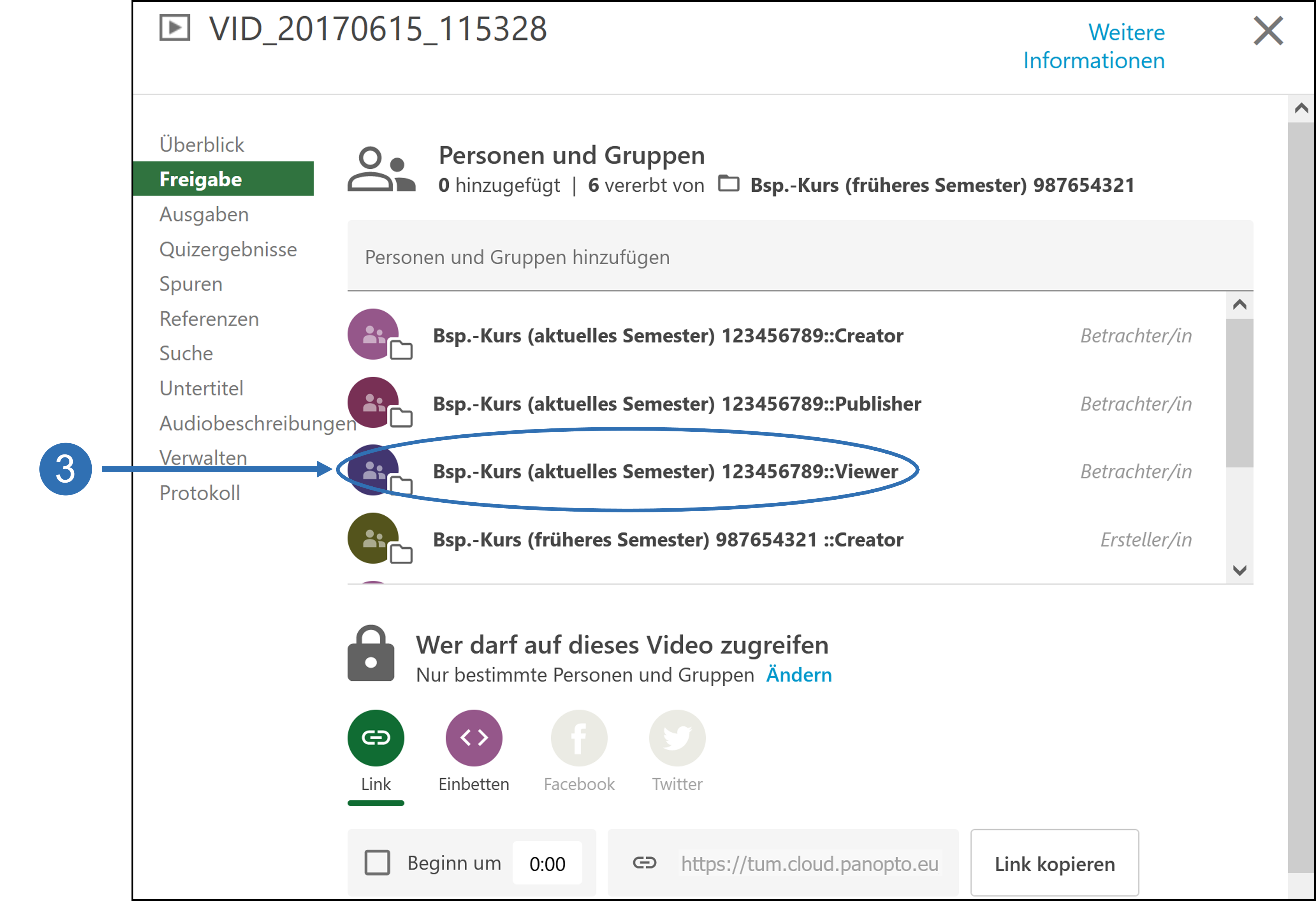Select the Einbetten embed icon
Screen dimensions: 1316x901
(x=474, y=738)
